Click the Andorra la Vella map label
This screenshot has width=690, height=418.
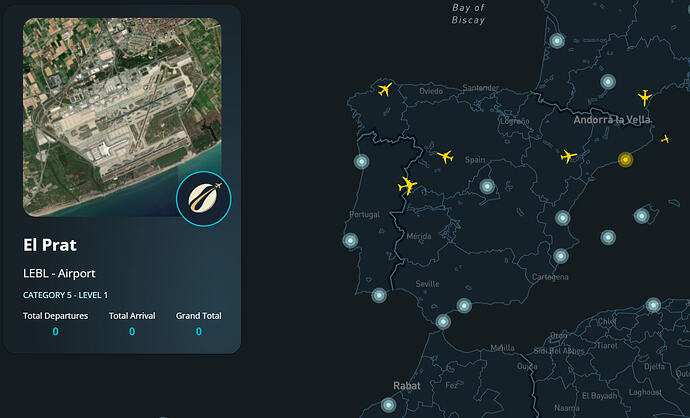(x=613, y=120)
